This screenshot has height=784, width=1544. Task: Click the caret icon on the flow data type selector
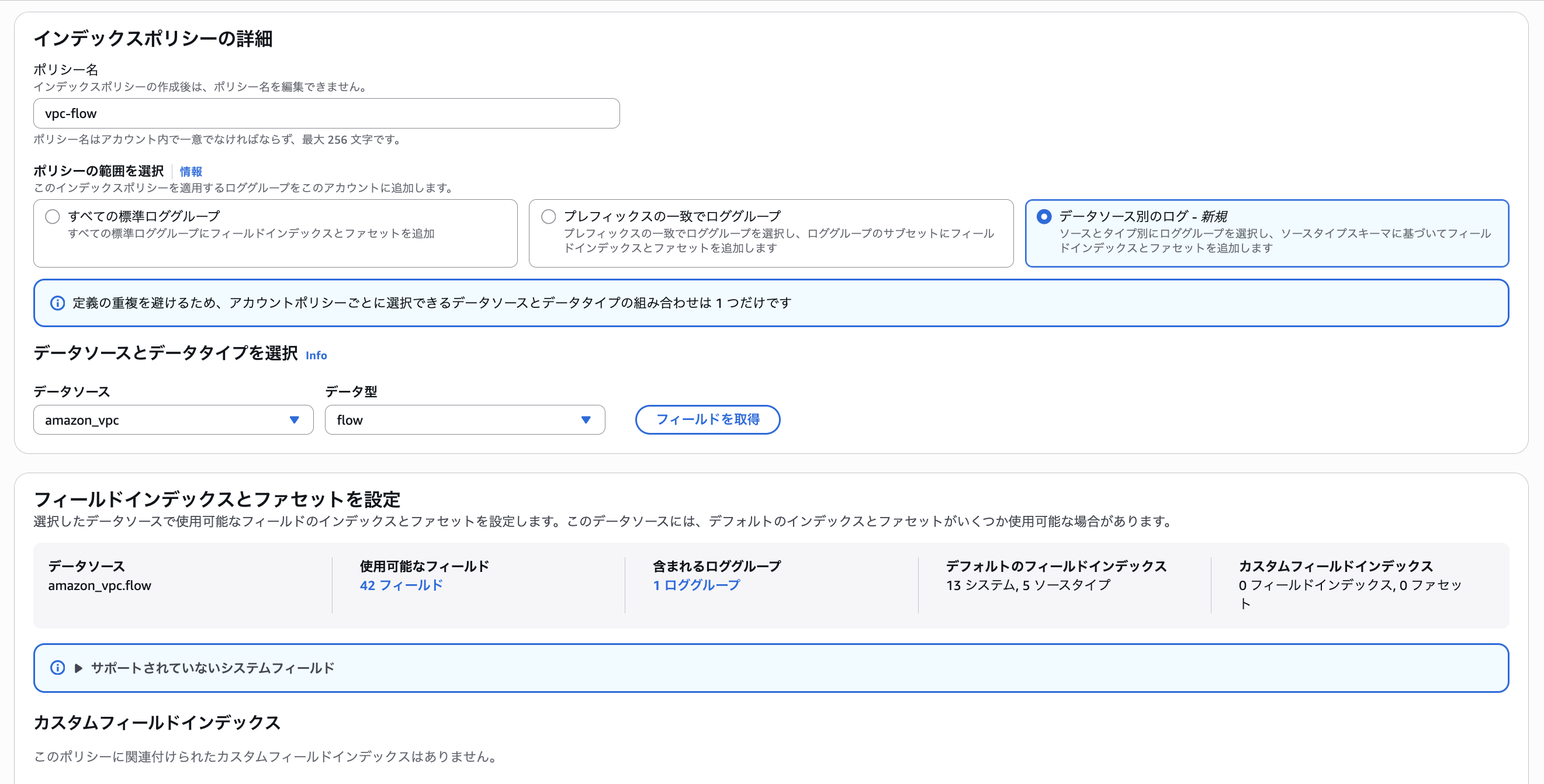[586, 419]
